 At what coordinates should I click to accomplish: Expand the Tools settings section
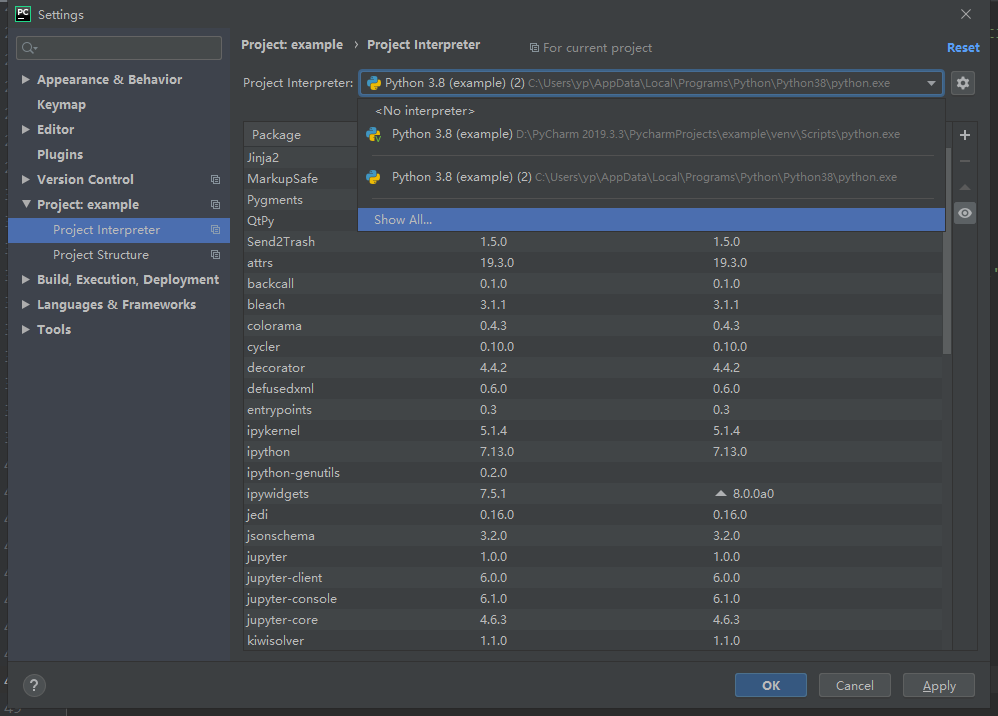pyautogui.click(x=25, y=329)
